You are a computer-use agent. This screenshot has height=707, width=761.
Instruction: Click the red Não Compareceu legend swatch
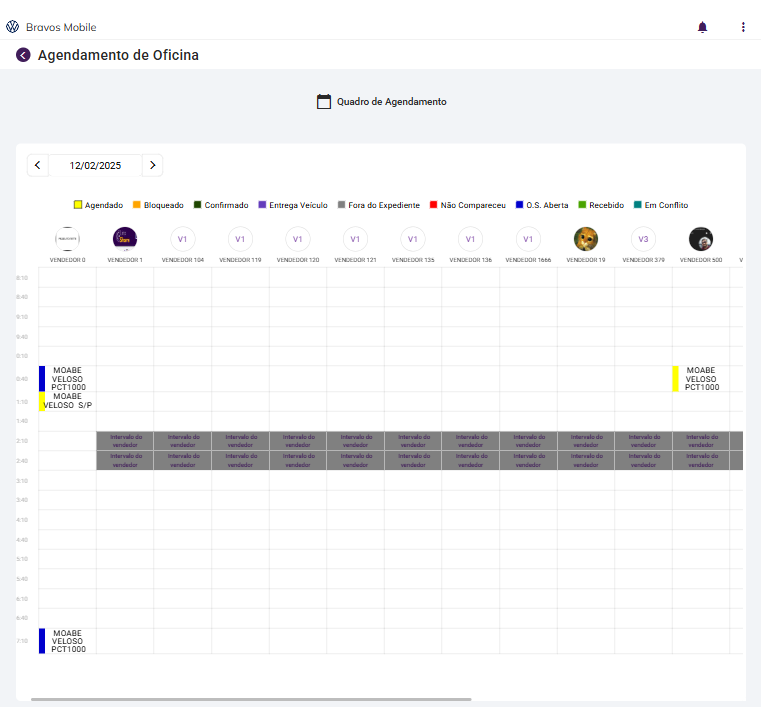[x=434, y=205]
